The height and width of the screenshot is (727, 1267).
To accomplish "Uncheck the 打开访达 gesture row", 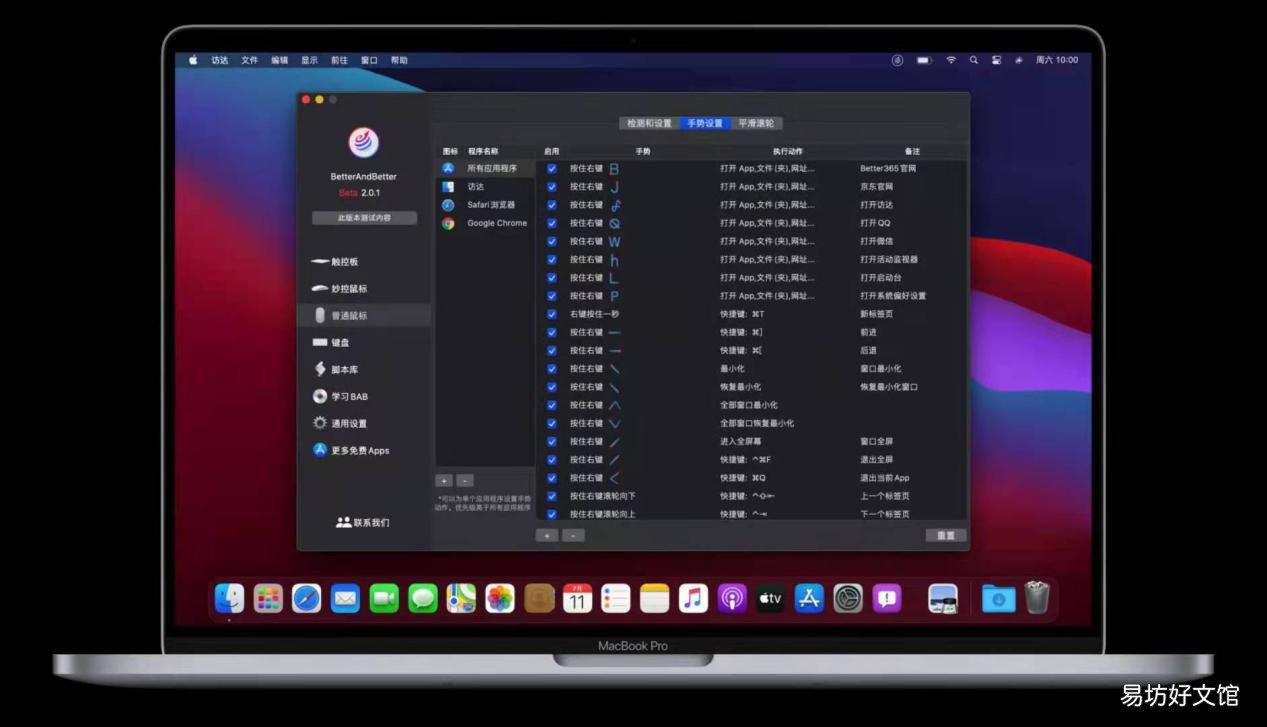I will click(551, 205).
